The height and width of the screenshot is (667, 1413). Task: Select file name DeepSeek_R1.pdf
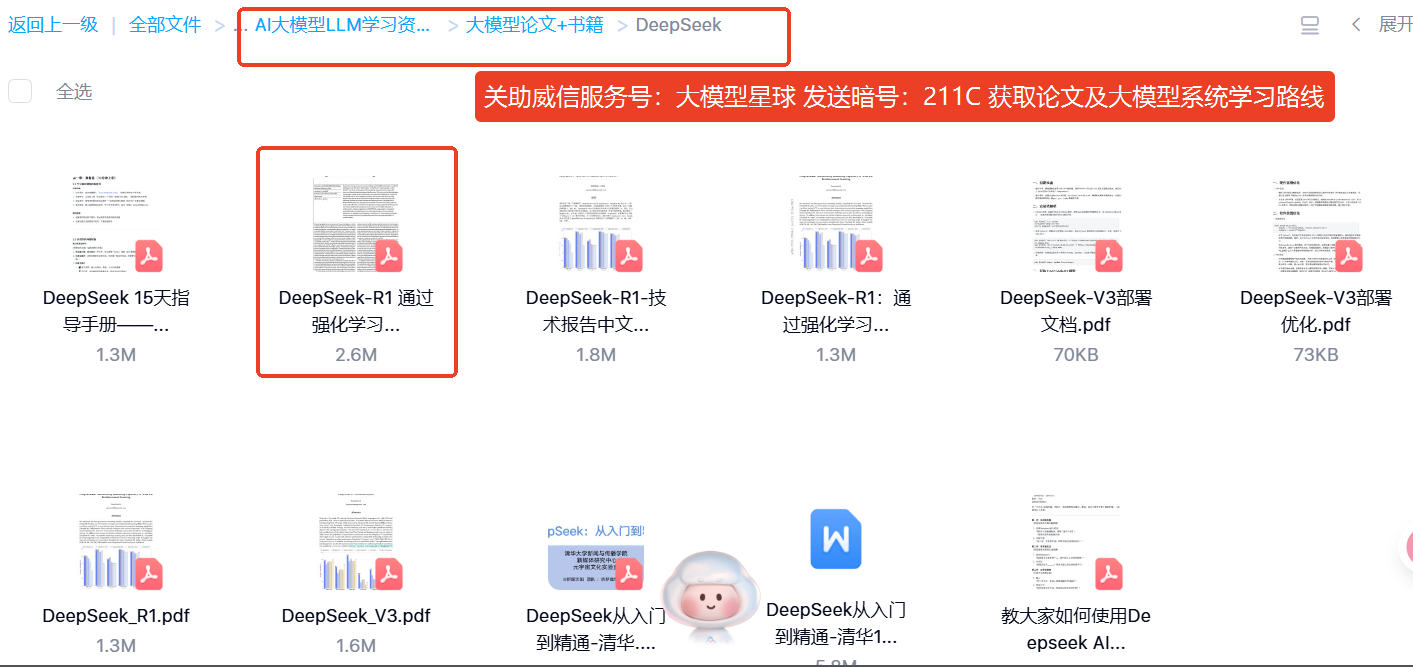(x=116, y=615)
